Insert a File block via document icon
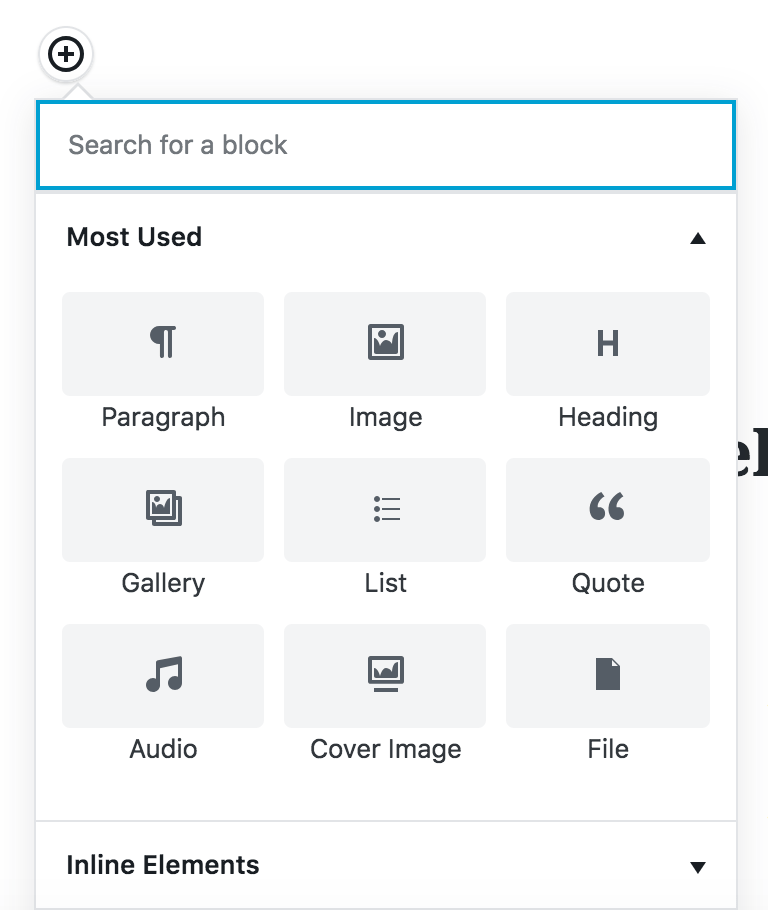Viewport: 768px width, 910px height. pyautogui.click(x=607, y=675)
